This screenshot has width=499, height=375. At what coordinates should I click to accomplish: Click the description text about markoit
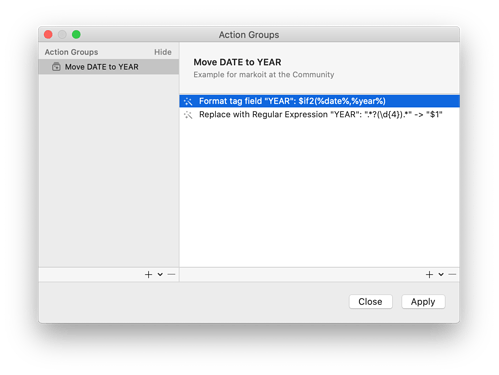264,75
